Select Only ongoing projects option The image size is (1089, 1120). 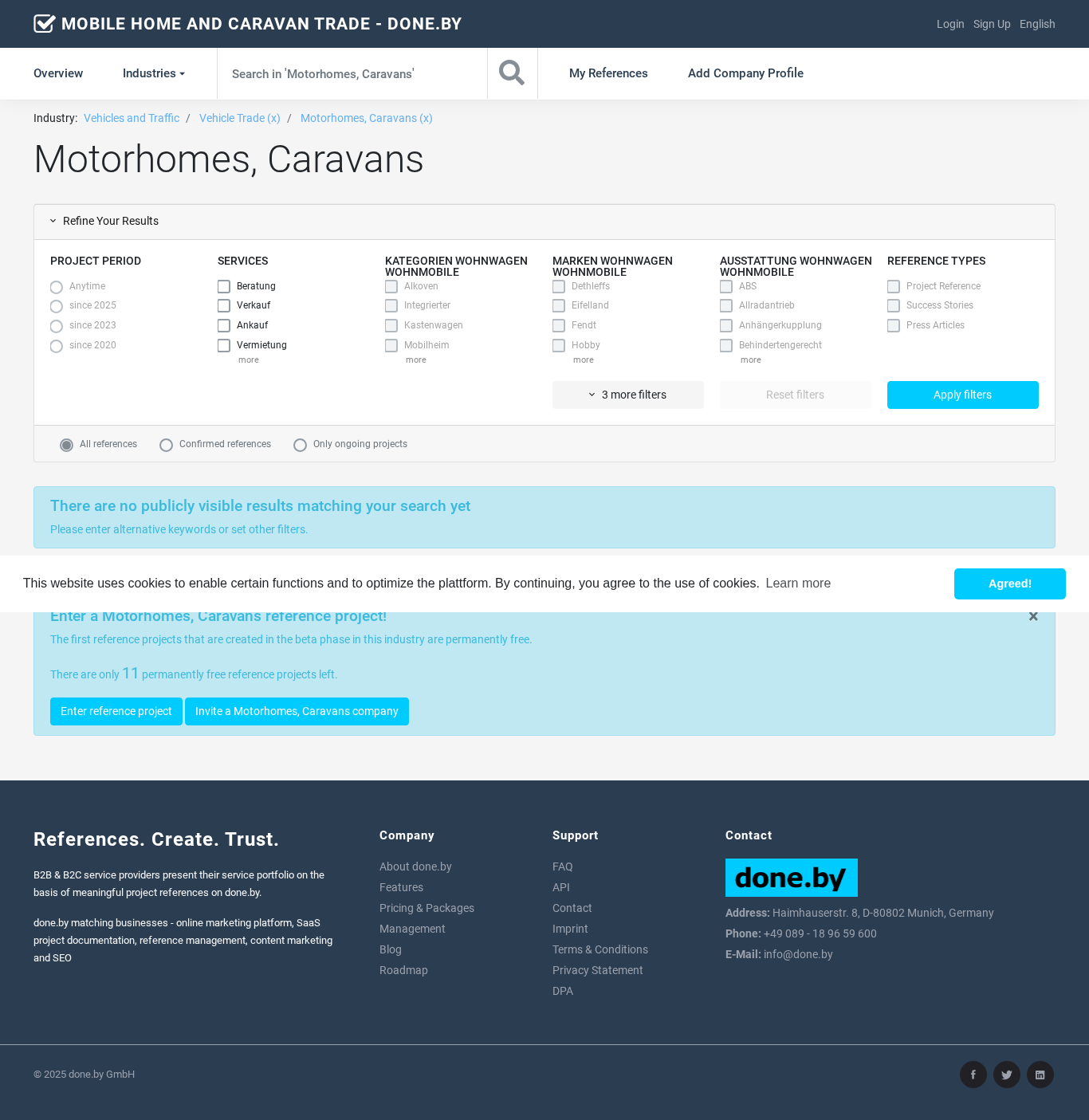pos(300,445)
